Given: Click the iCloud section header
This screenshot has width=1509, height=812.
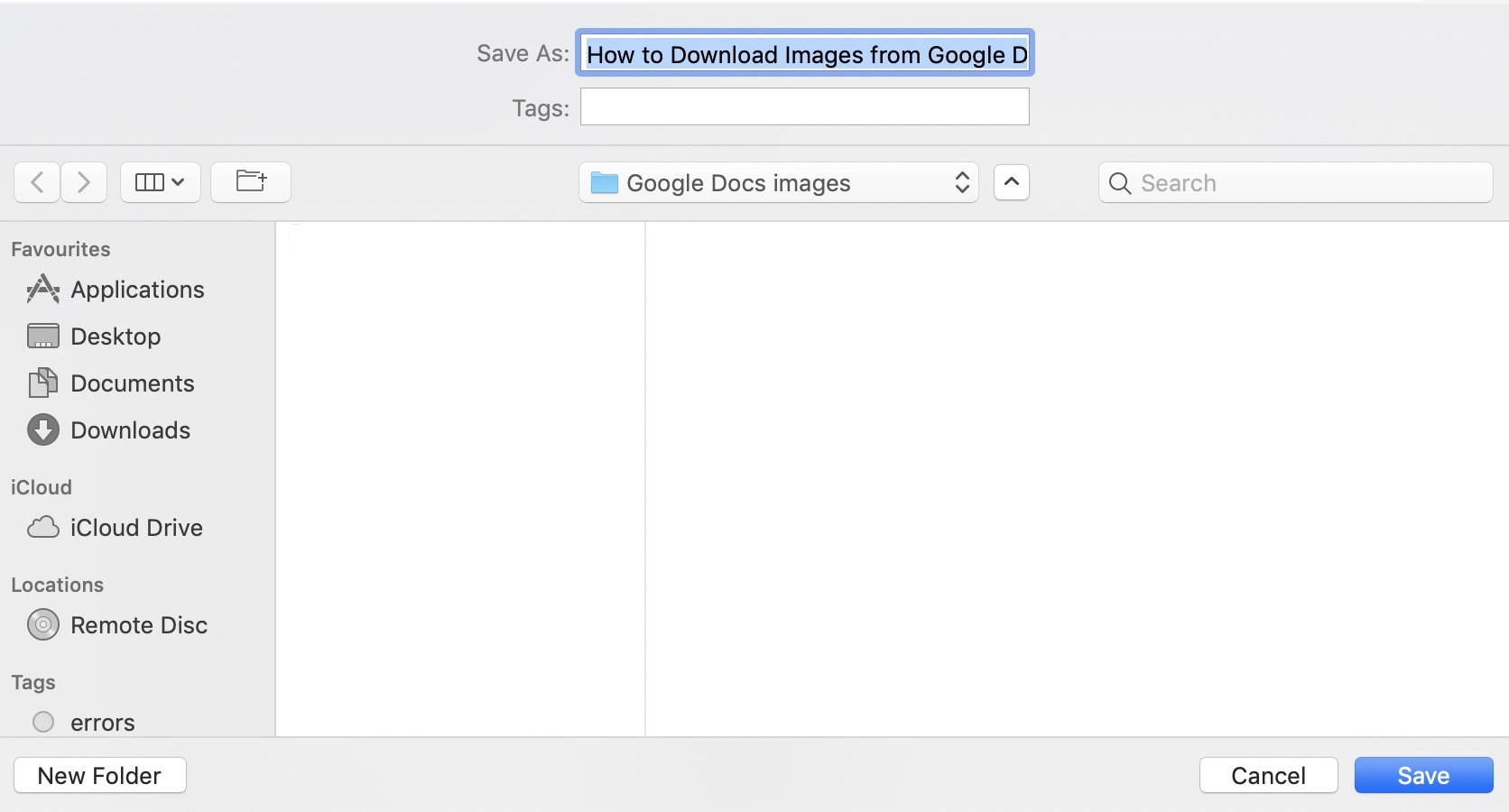Looking at the screenshot, I should (x=42, y=487).
